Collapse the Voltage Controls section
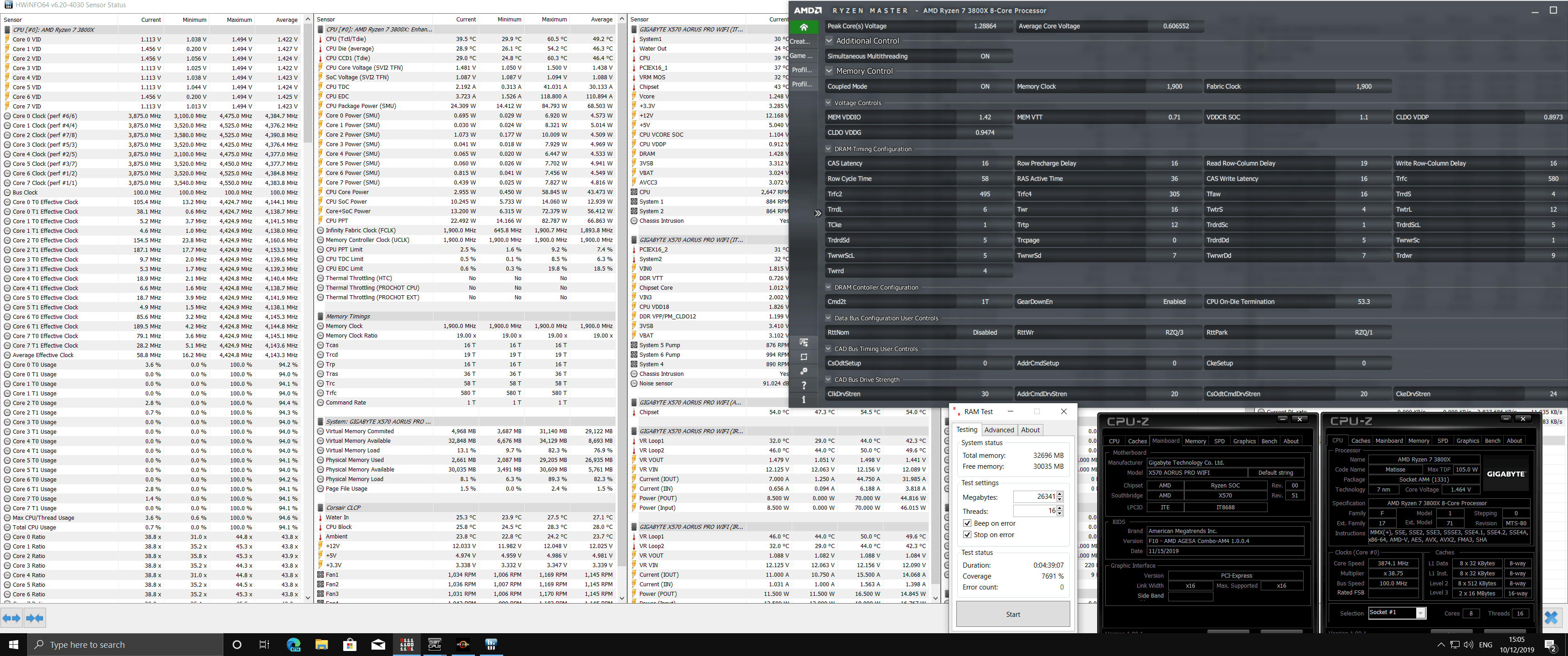The width and height of the screenshot is (1568, 656). pos(828,103)
